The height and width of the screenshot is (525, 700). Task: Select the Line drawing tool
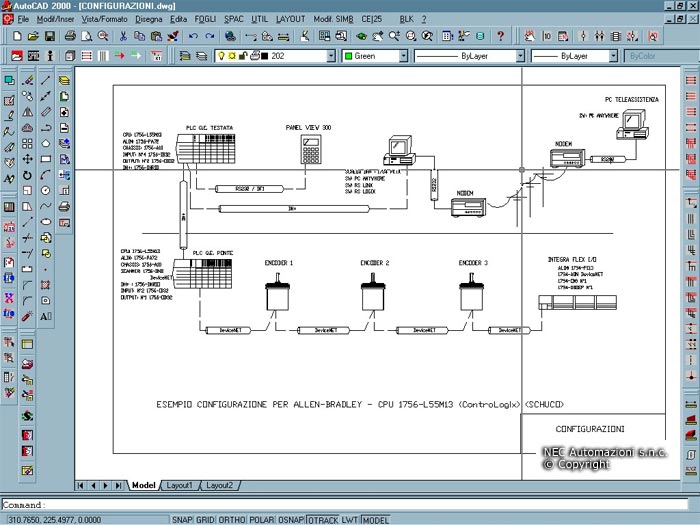46,80
